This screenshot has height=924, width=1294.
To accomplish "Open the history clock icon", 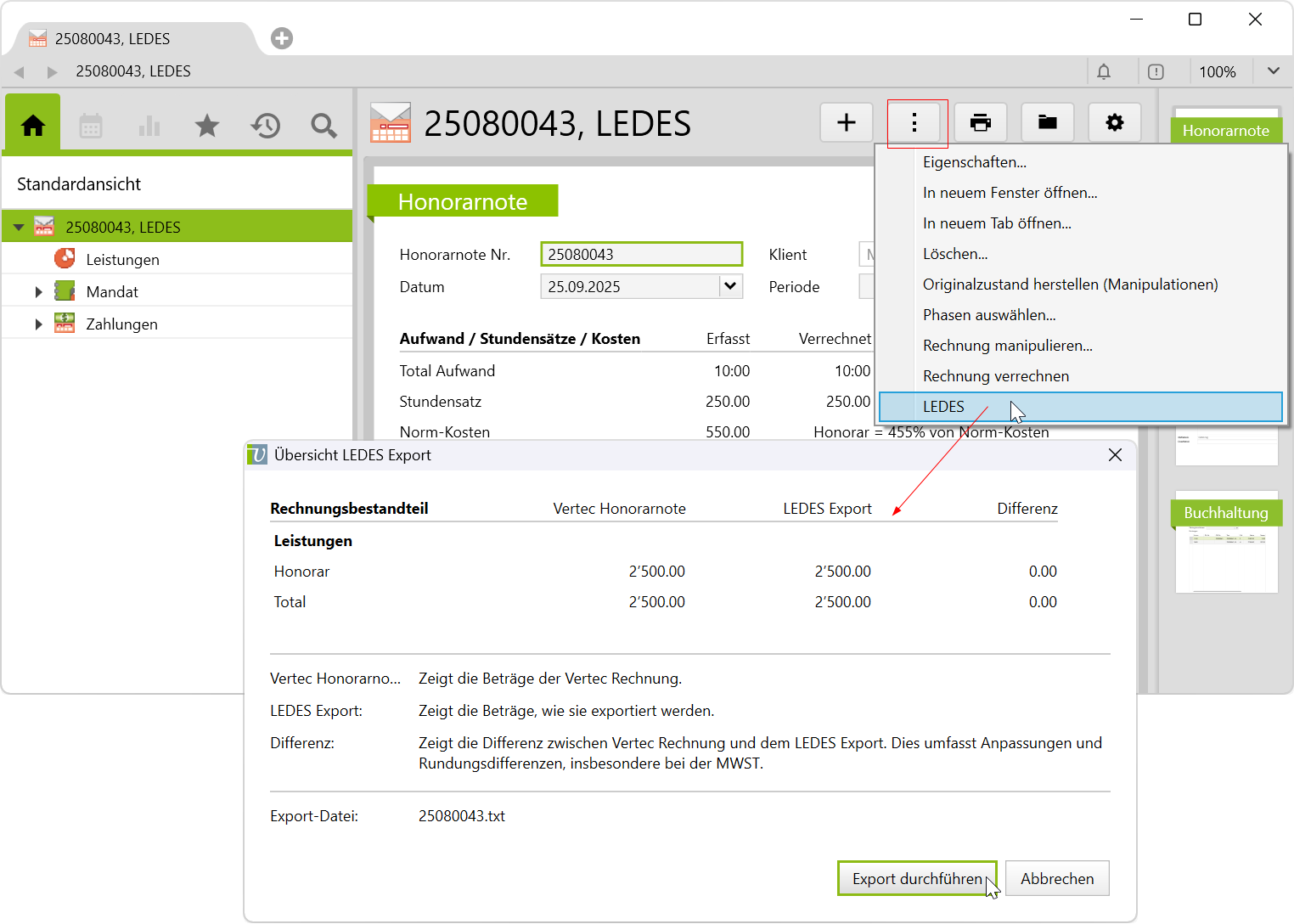I will pyautogui.click(x=265, y=126).
